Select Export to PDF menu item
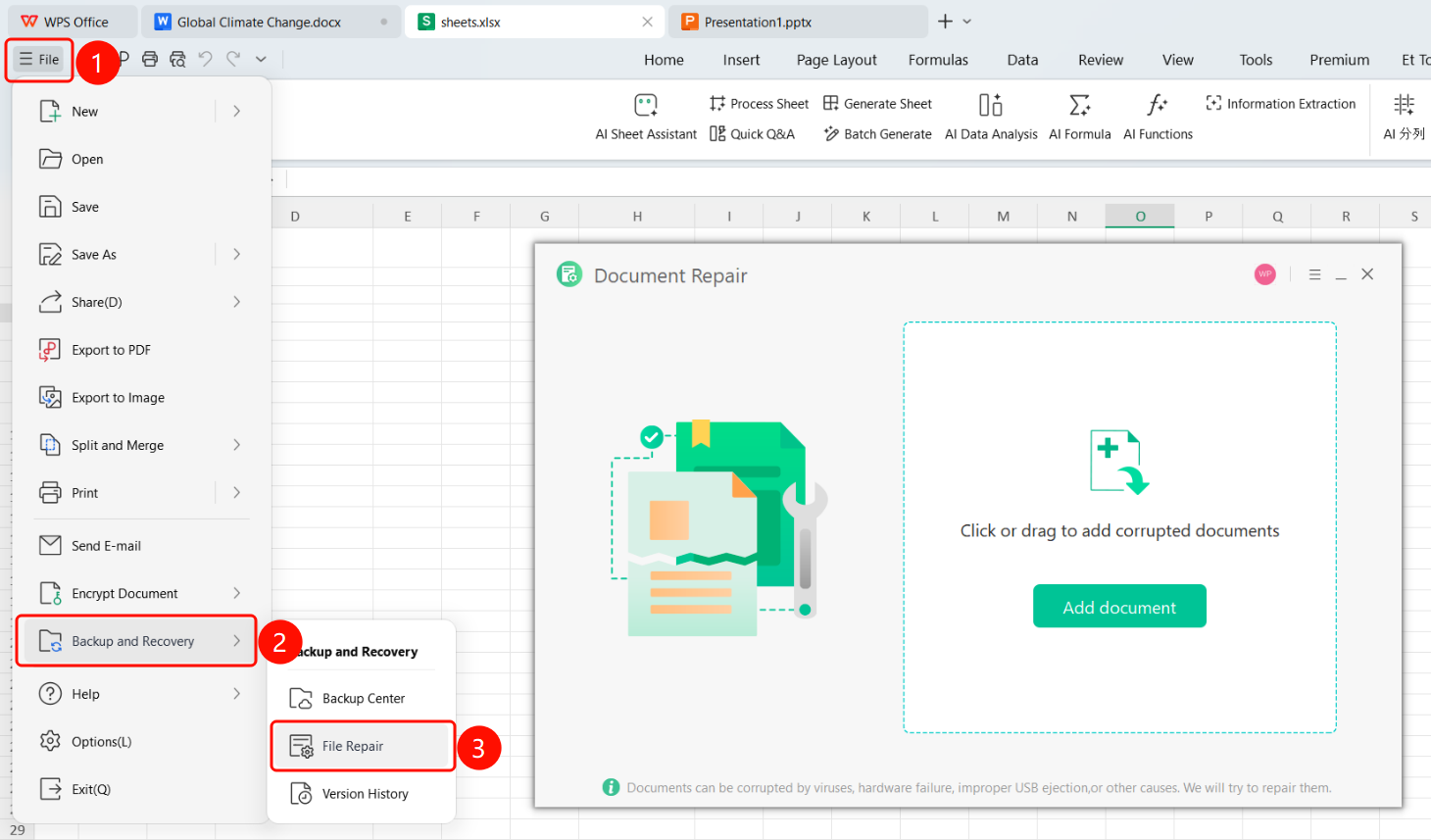This screenshot has width=1431, height=840. pos(143,350)
